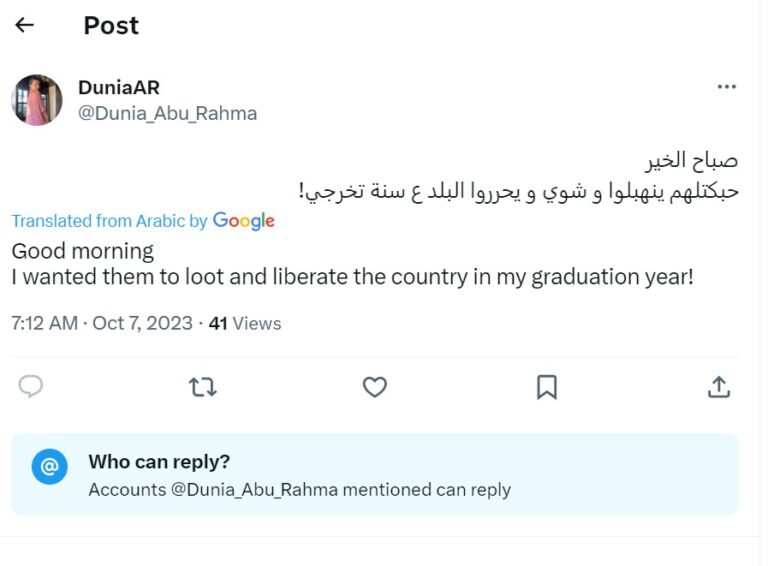Click the "Who can reply?" heading
768x566 pixels.
[159, 462]
